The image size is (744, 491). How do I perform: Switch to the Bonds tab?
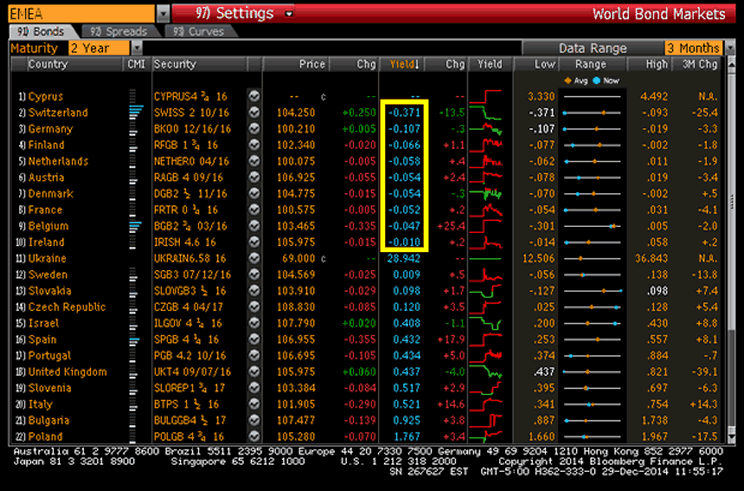(x=41, y=32)
